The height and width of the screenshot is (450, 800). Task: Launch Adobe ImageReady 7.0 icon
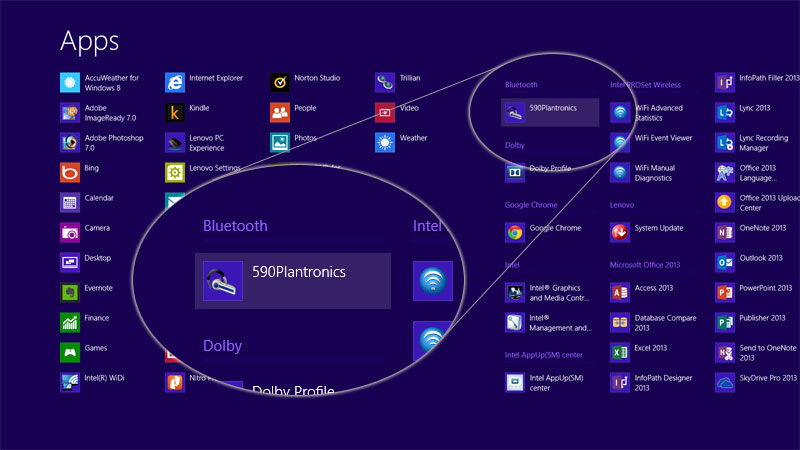coord(70,113)
